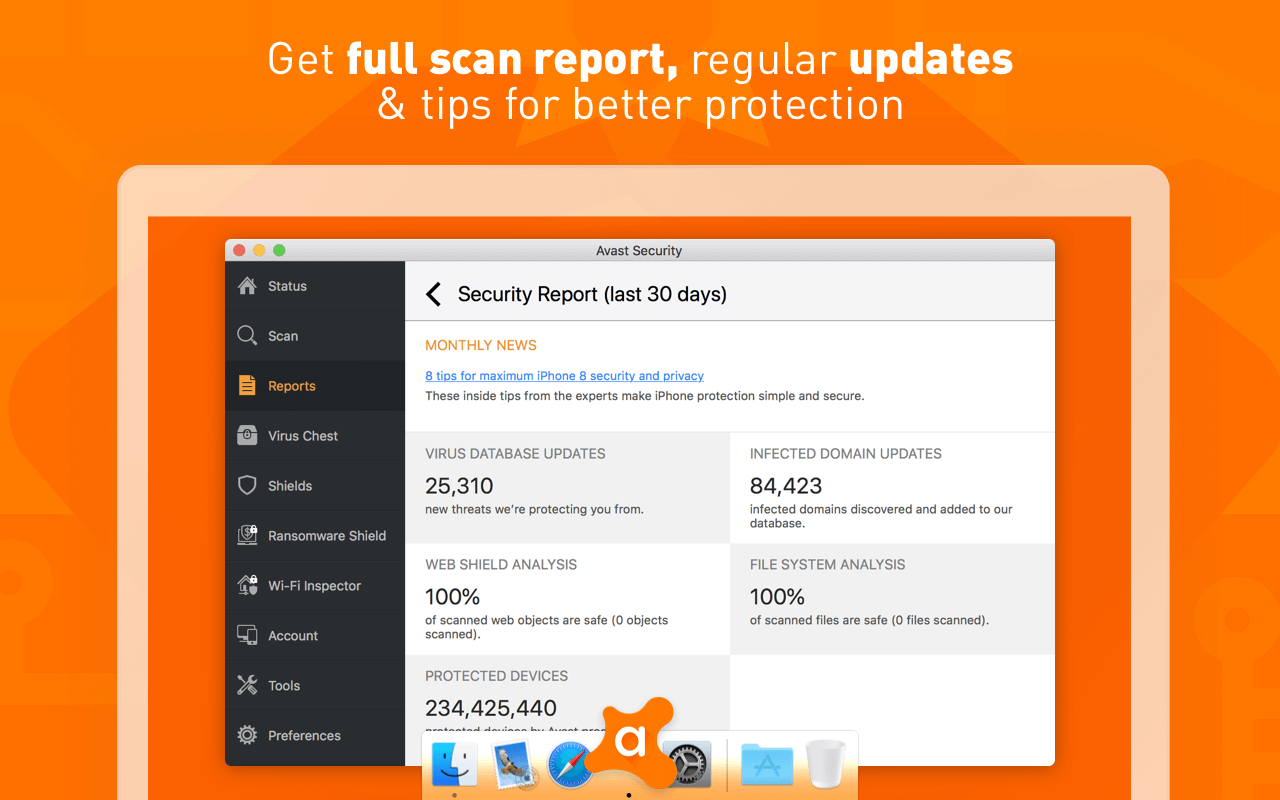
Task: Click the Web Shield Analysis 100% value
Action: point(452,597)
